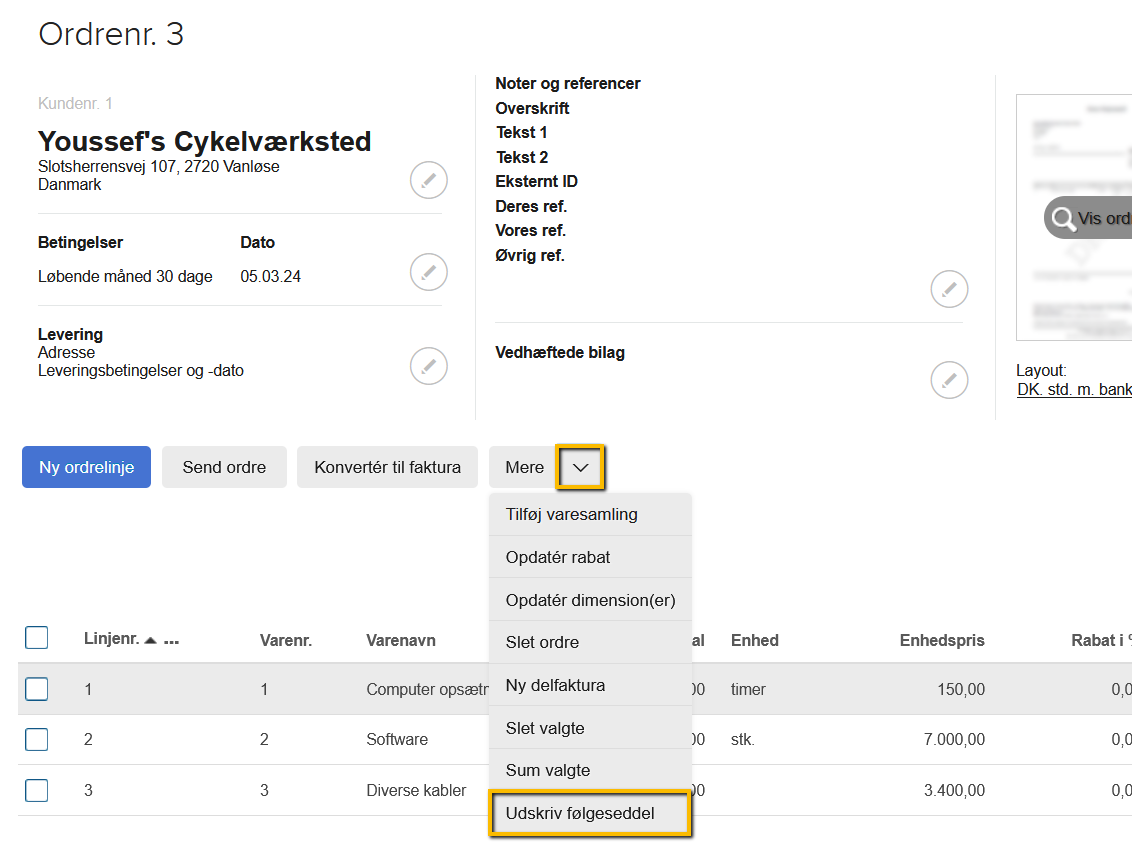Click pencil icon for Vedhæftede bilag

(x=949, y=380)
